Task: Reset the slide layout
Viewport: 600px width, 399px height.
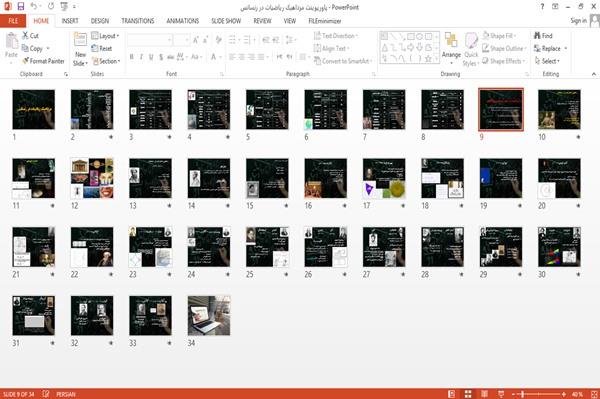Action: pyautogui.click(x=102, y=49)
